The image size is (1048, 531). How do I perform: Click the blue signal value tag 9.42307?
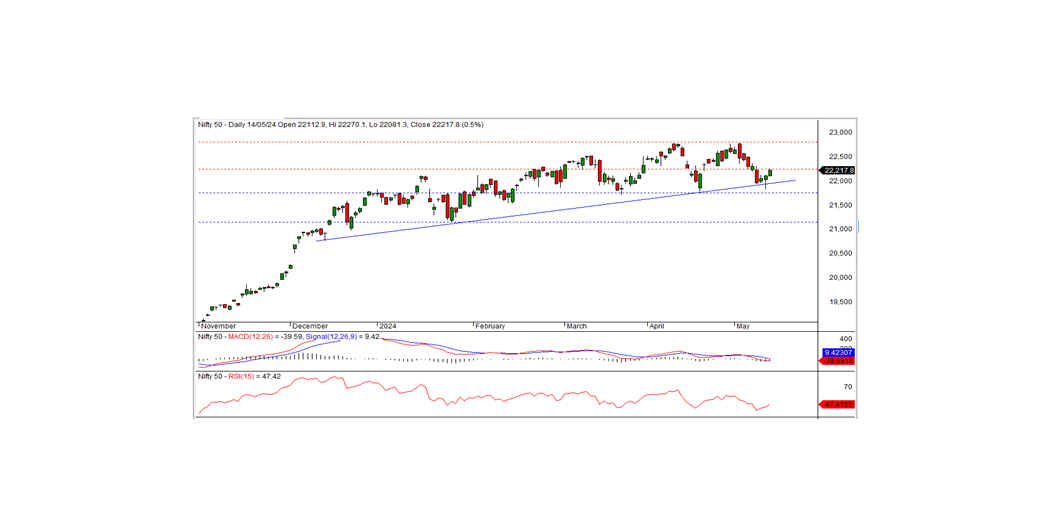[837, 352]
